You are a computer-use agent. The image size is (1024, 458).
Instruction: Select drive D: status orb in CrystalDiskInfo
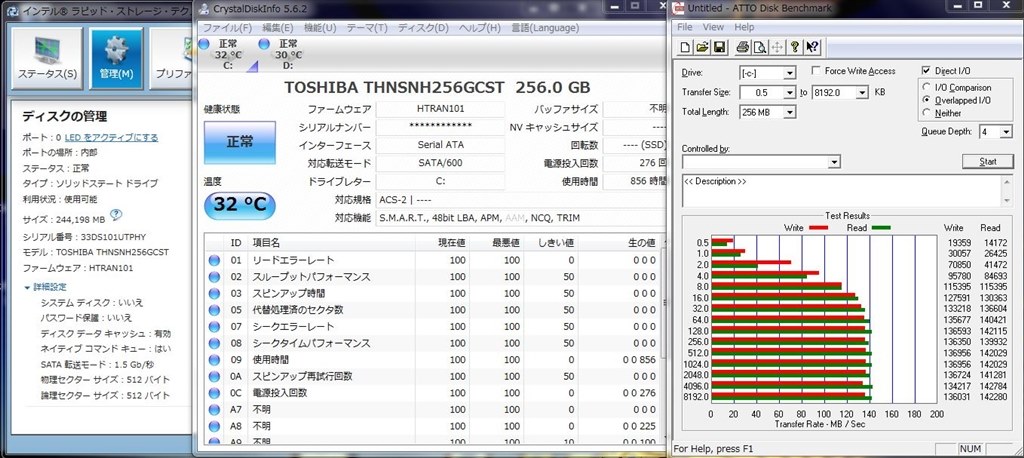click(x=264, y=44)
